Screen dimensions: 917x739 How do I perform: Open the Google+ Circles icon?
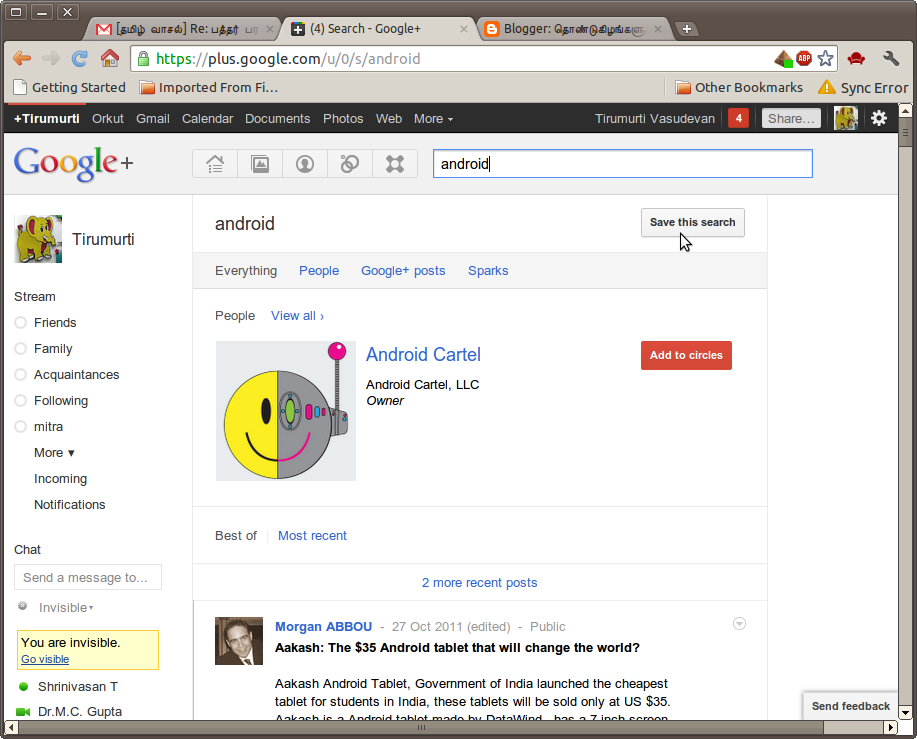pyautogui.click(x=350, y=164)
